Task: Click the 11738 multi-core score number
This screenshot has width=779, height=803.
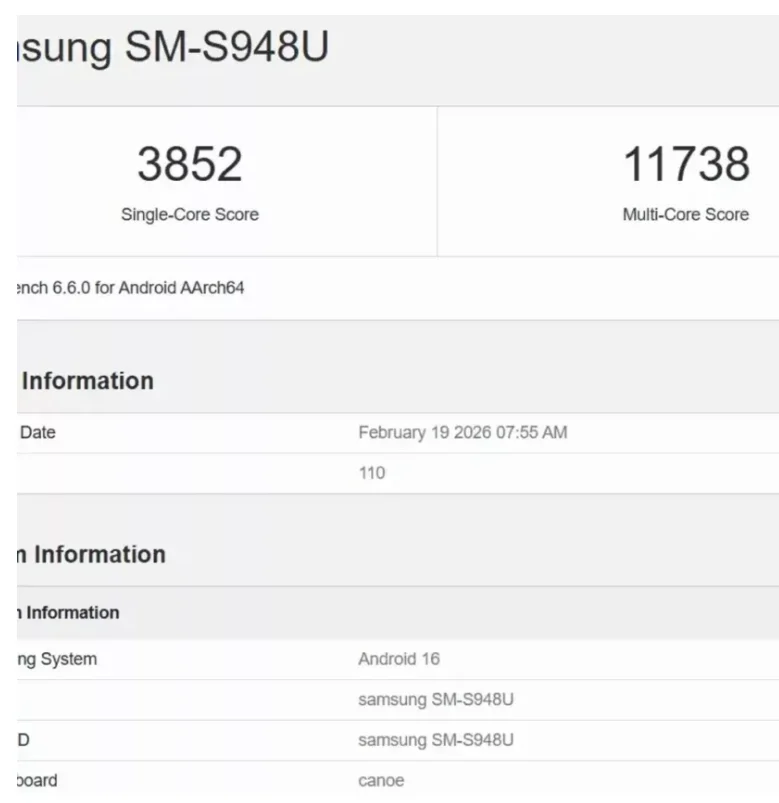Action: point(686,164)
